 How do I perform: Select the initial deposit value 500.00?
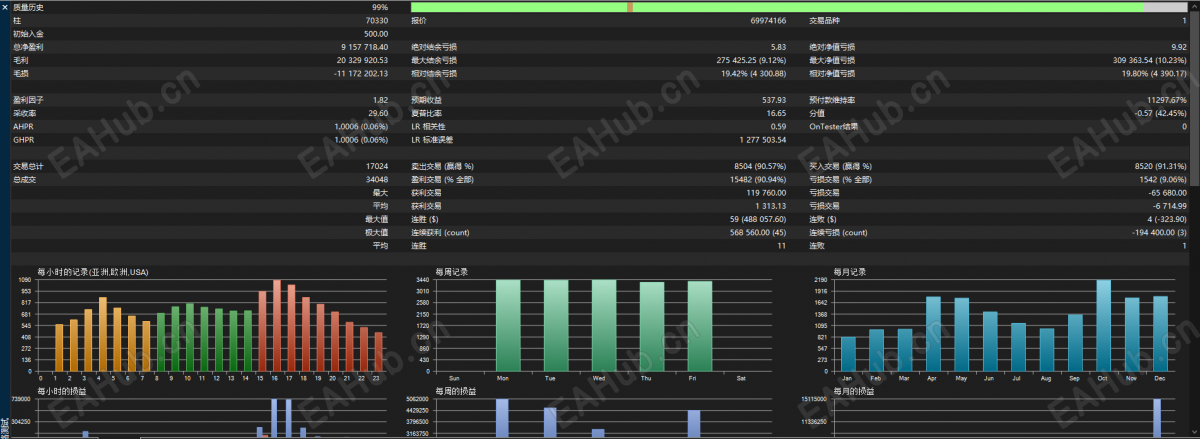click(x=376, y=34)
